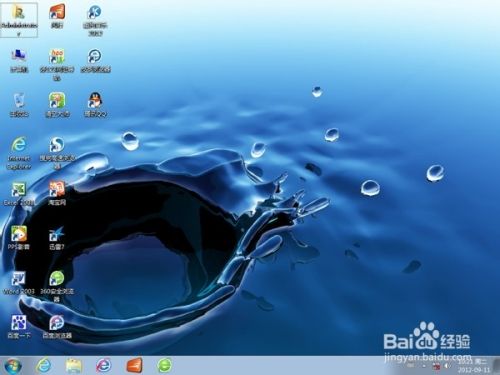Select the Baidu browser (百度浏览器) shortcut

[x=57, y=327]
